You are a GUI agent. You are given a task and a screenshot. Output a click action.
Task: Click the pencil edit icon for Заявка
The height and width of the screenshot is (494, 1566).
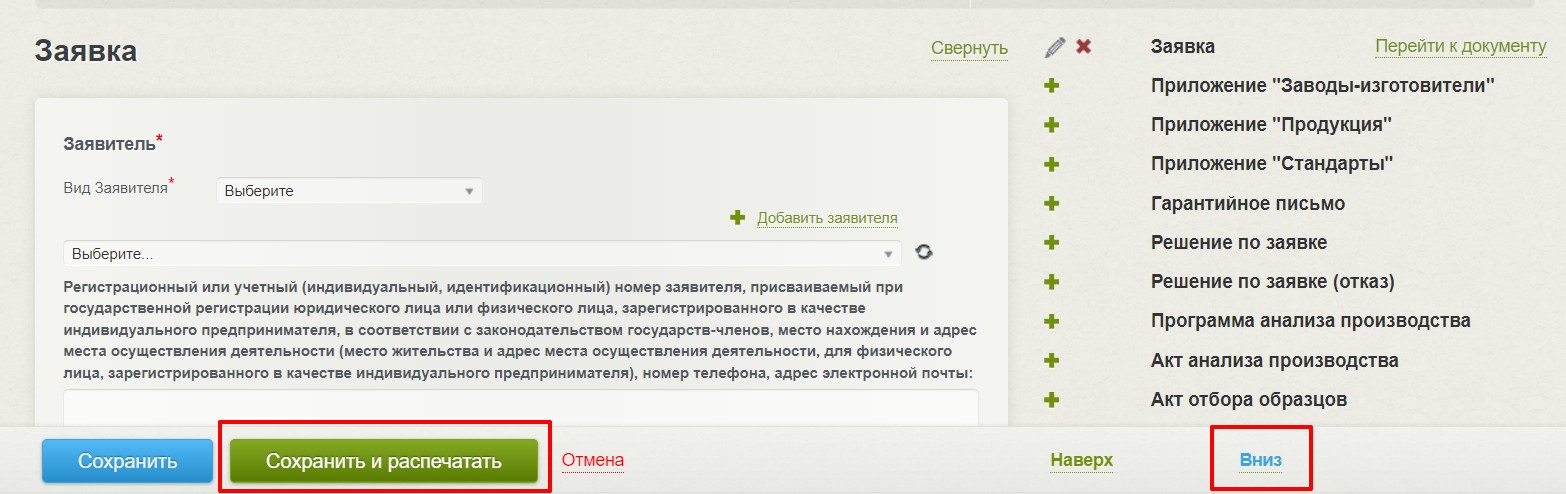[1055, 47]
